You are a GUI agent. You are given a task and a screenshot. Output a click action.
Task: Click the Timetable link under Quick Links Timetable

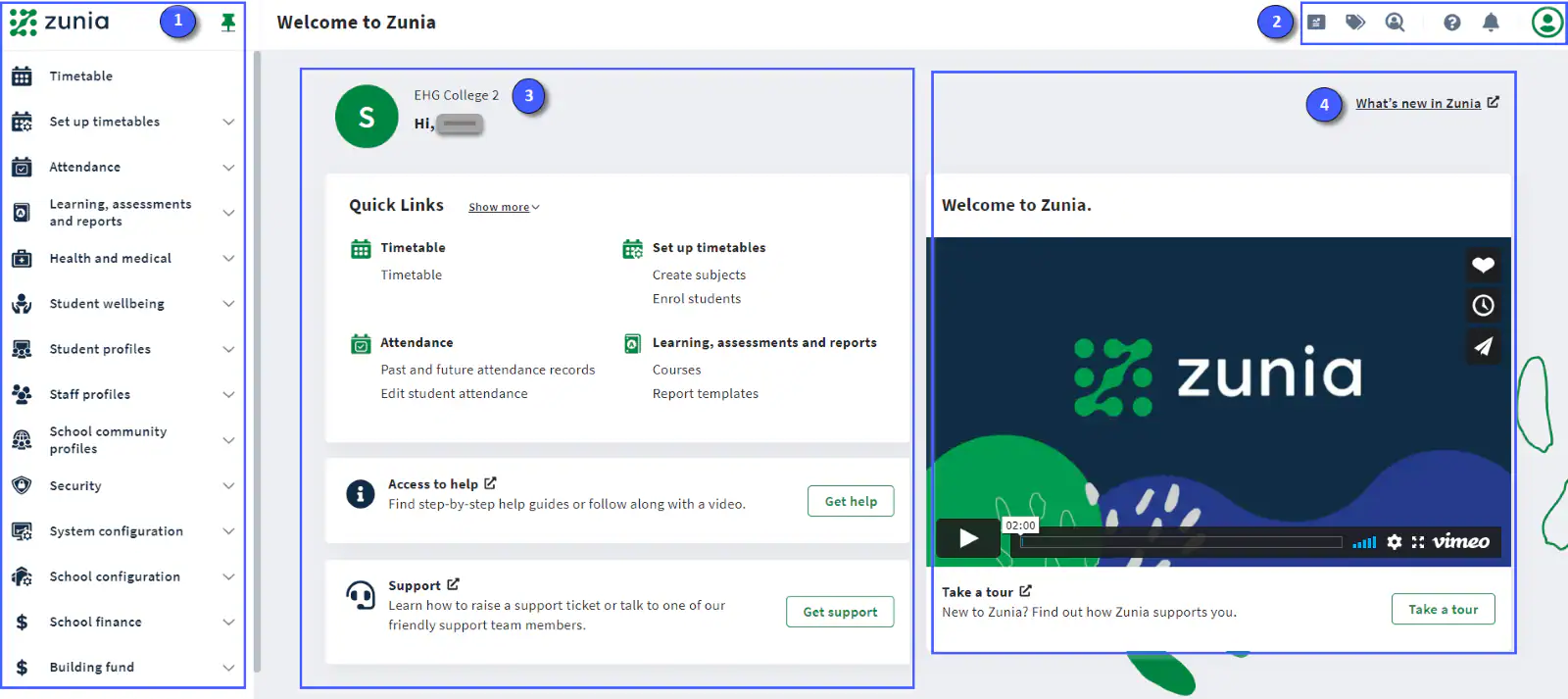coord(411,275)
